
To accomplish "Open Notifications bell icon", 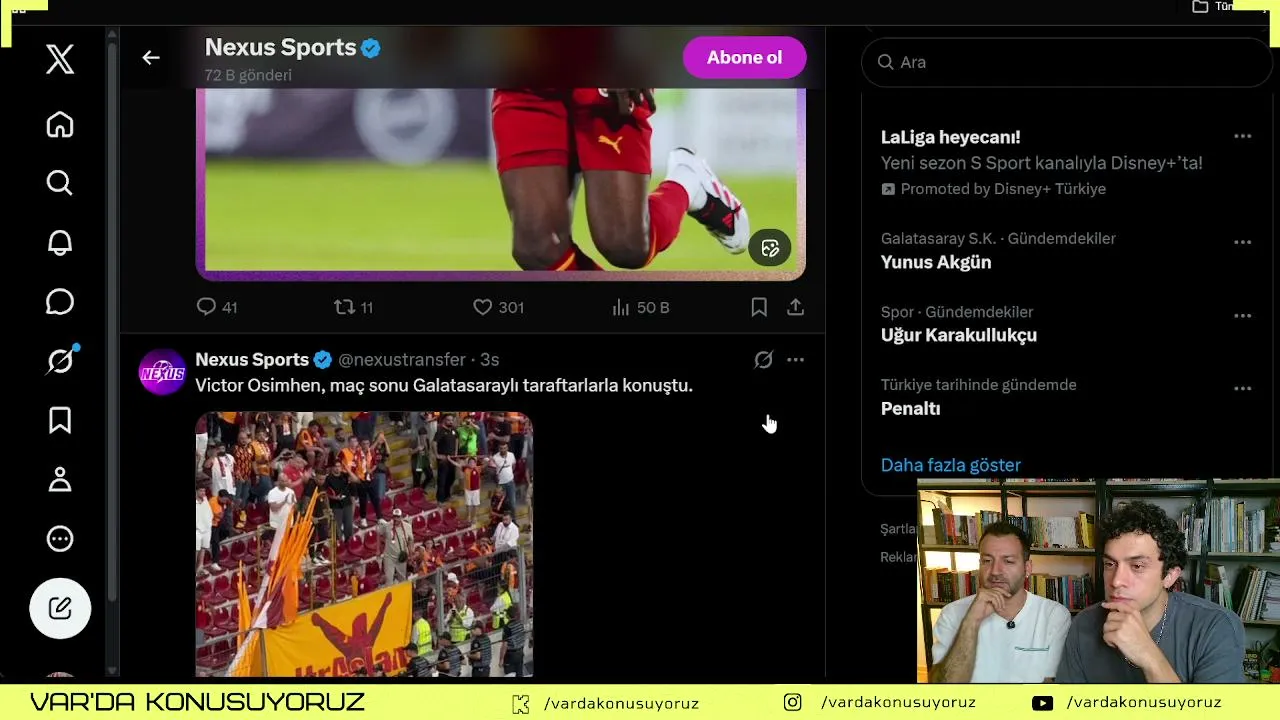I will 60,243.
